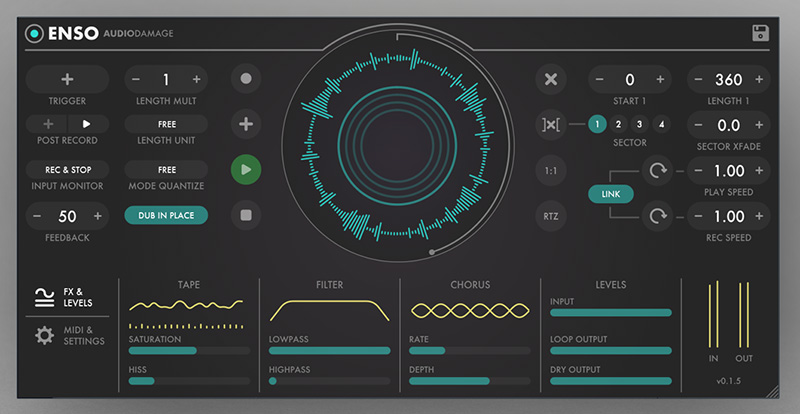Decrease Length 1 with minus
Viewport: 800px width, 414px height.
coord(698,80)
